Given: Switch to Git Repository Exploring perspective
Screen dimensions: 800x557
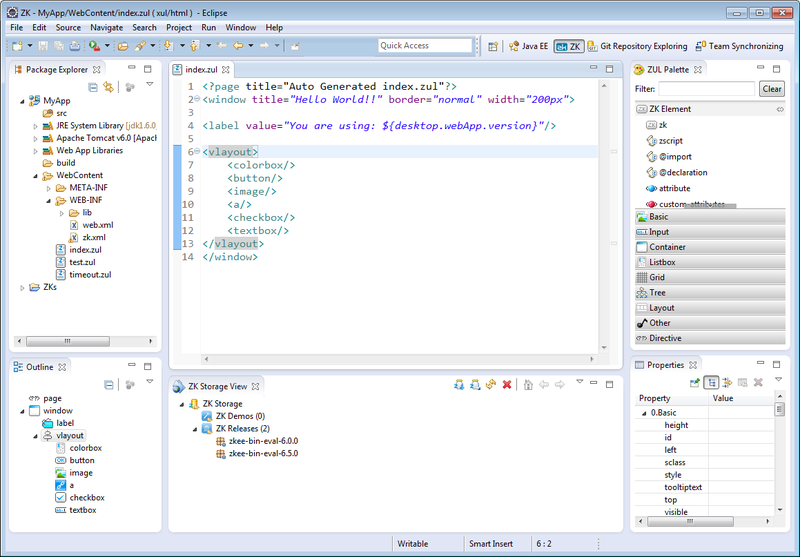Looking at the screenshot, I should (637, 46).
